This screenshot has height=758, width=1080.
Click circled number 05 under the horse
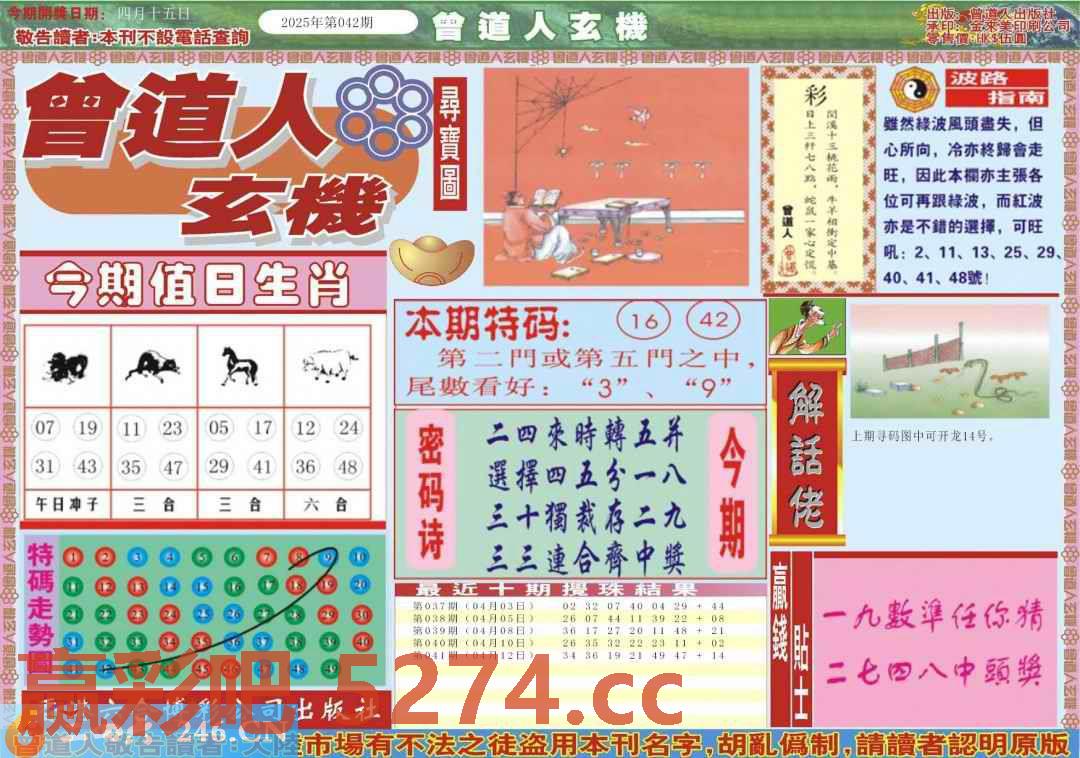219,428
